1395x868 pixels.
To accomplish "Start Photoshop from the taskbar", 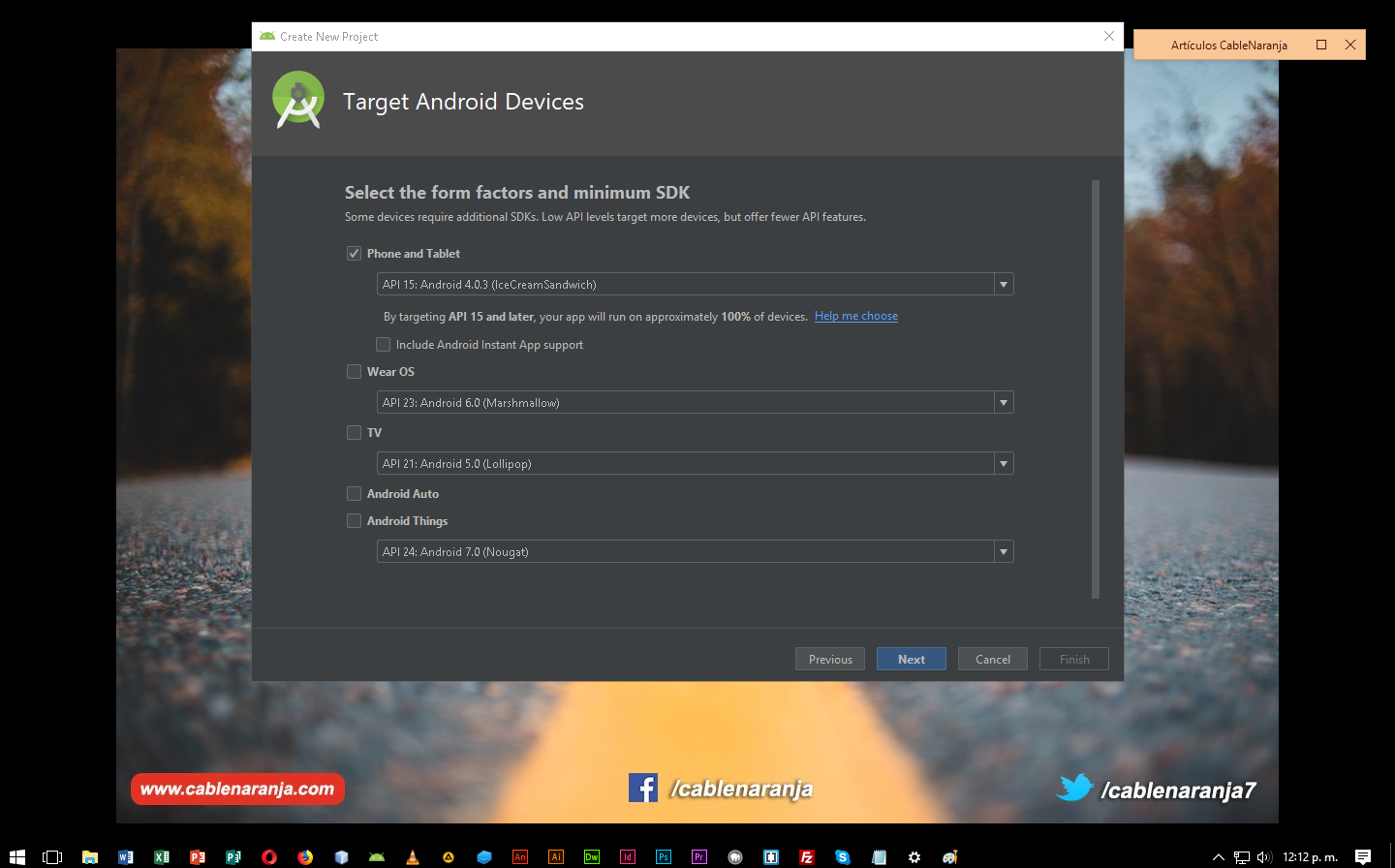I will pos(663,855).
